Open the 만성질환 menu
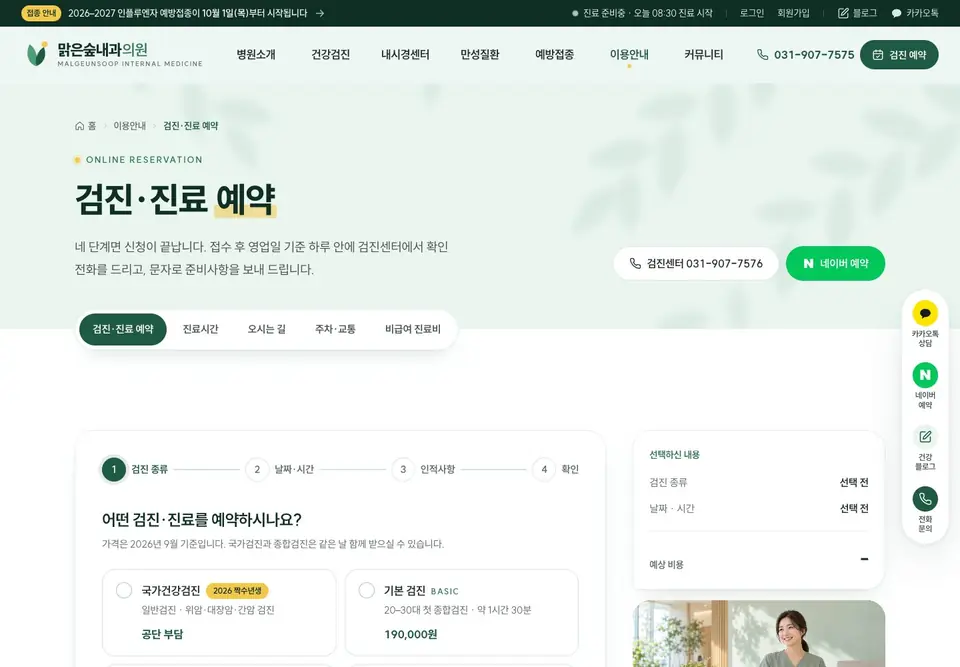 click(x=479, y=55)
